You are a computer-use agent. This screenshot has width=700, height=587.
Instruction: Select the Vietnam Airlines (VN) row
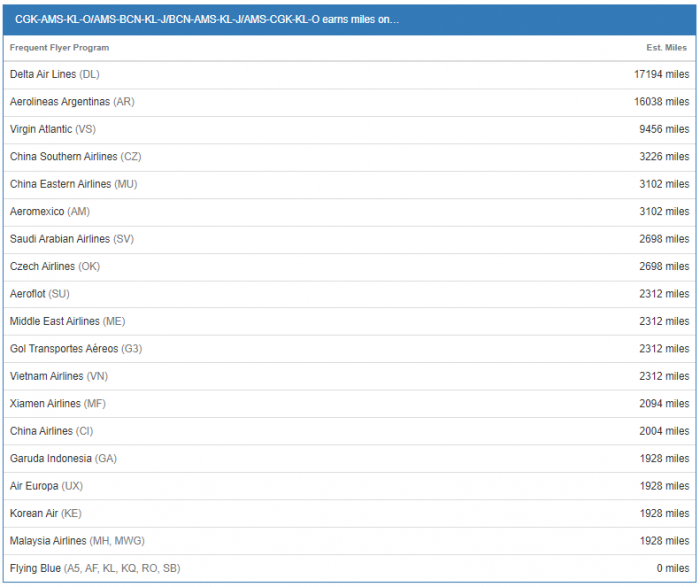pyautogui.click(x=350, y=377)
